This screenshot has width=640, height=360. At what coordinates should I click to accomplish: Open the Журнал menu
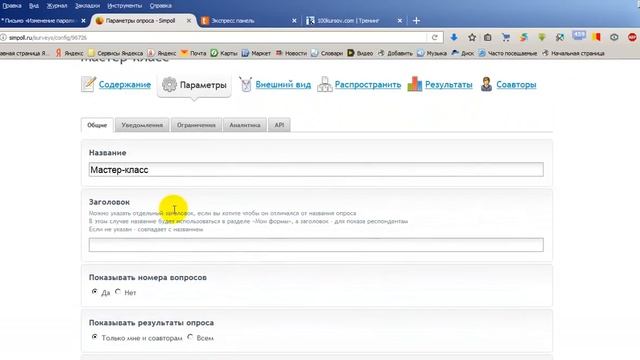coord(57,6)
